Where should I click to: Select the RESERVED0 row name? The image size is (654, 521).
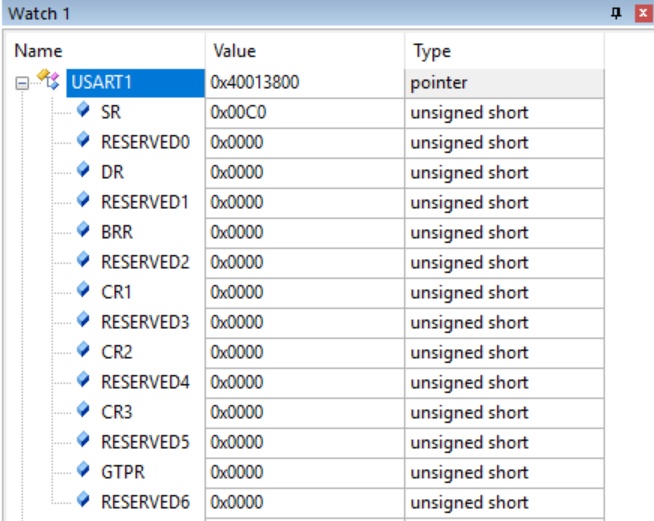click(145, 142)
